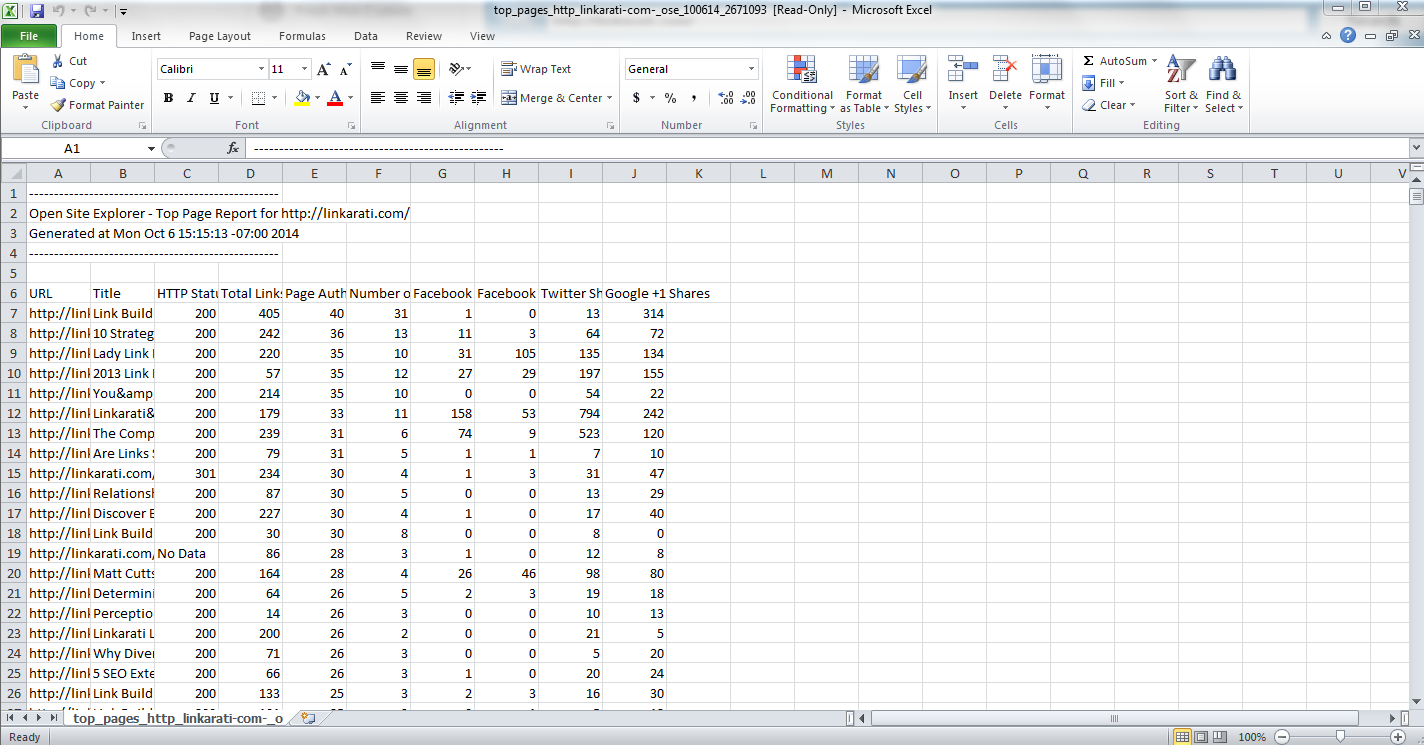Toggle Middle Align vertical alignment
This screenshot has width=1424, height=745.
click(x=400, y=69)
